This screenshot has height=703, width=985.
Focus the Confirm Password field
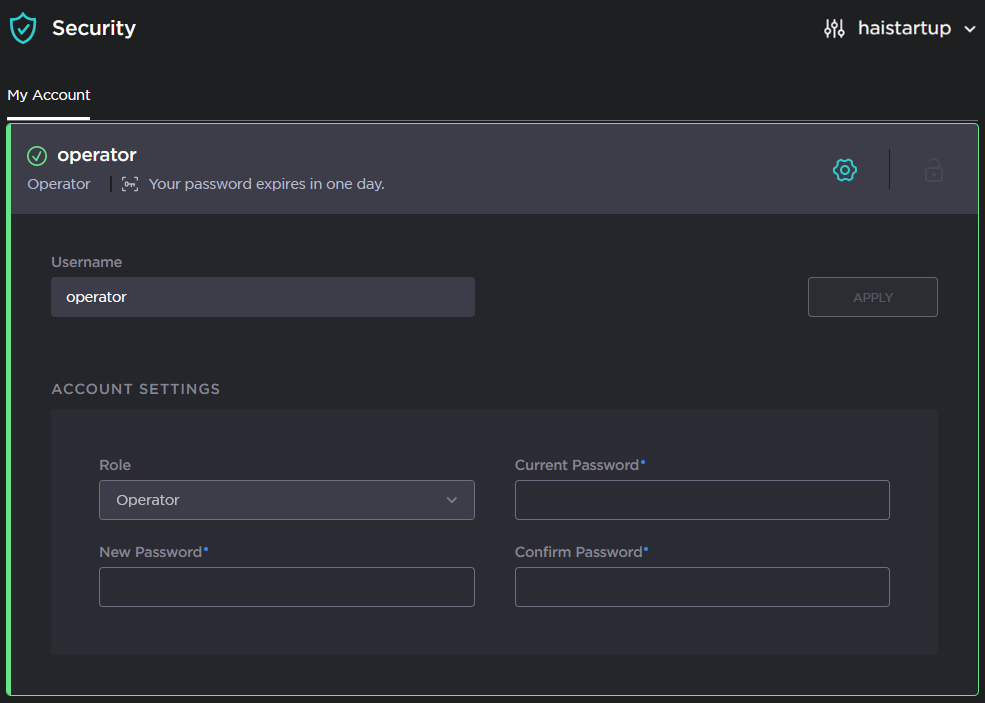[x=701, y=587]
